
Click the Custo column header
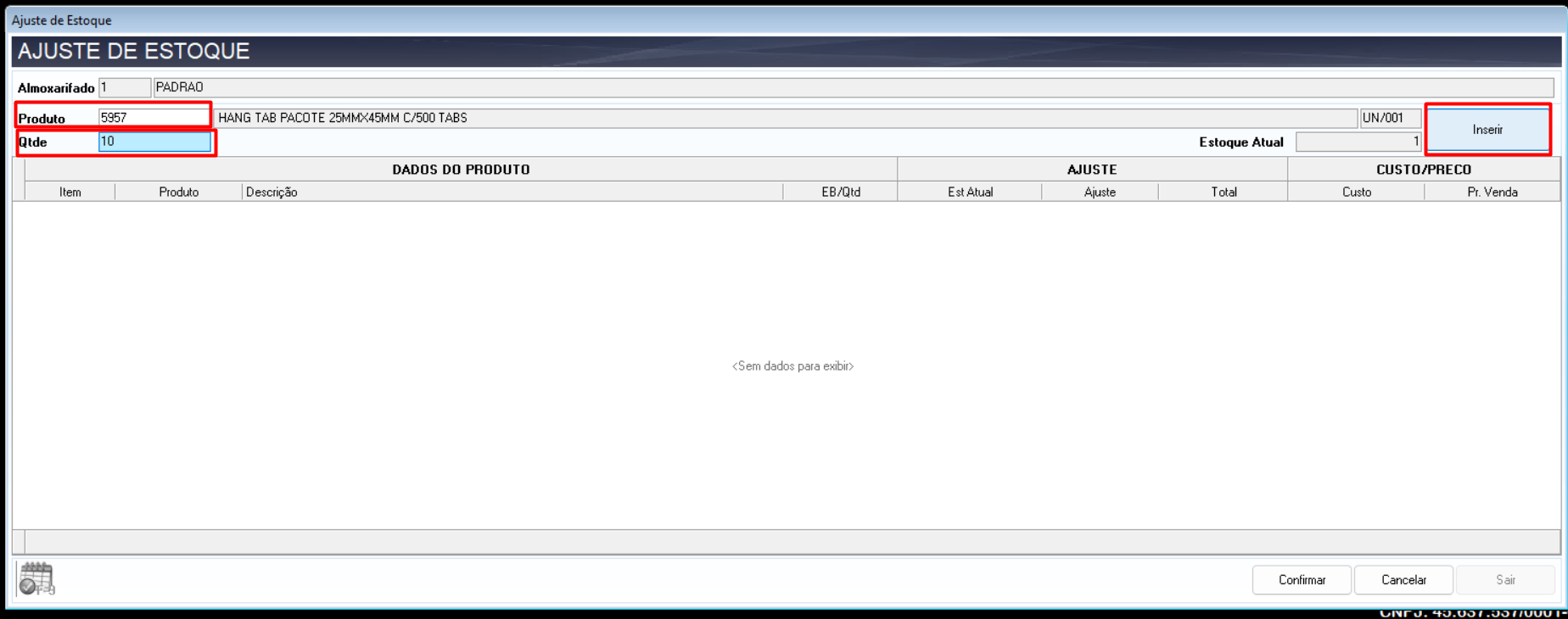(1356, 192)
